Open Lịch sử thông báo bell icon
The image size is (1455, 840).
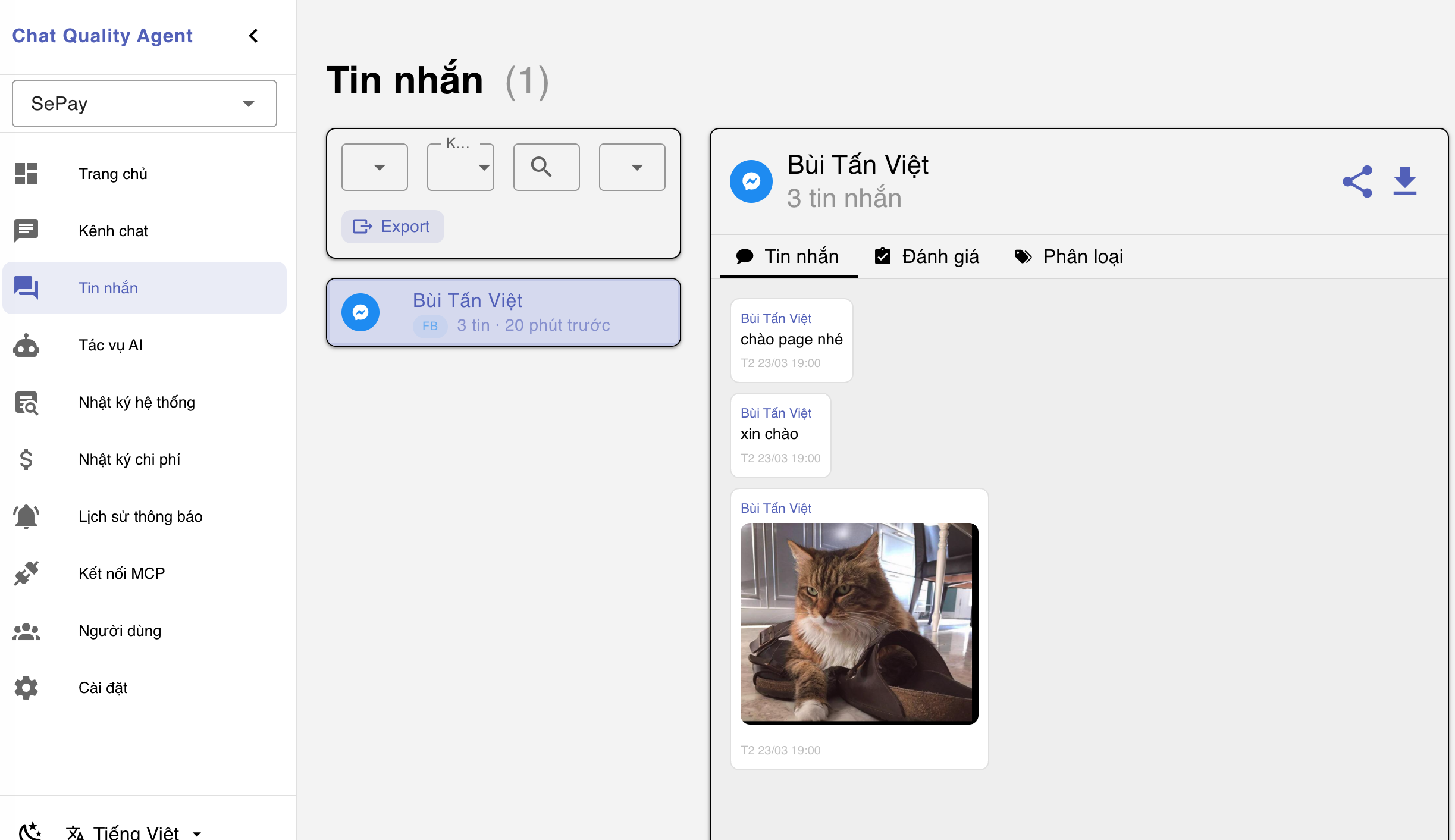click(x=26, y=516)
